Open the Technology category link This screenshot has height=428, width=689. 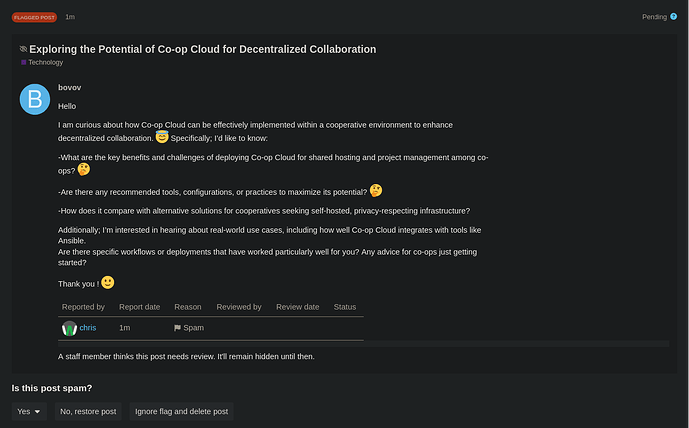45,63
